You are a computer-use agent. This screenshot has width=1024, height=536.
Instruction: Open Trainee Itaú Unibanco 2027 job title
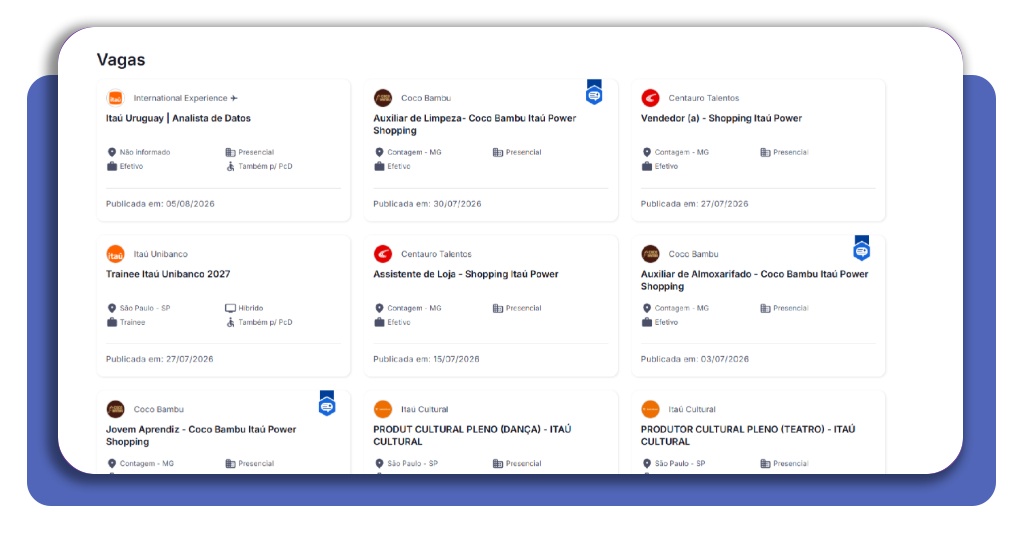168,274
